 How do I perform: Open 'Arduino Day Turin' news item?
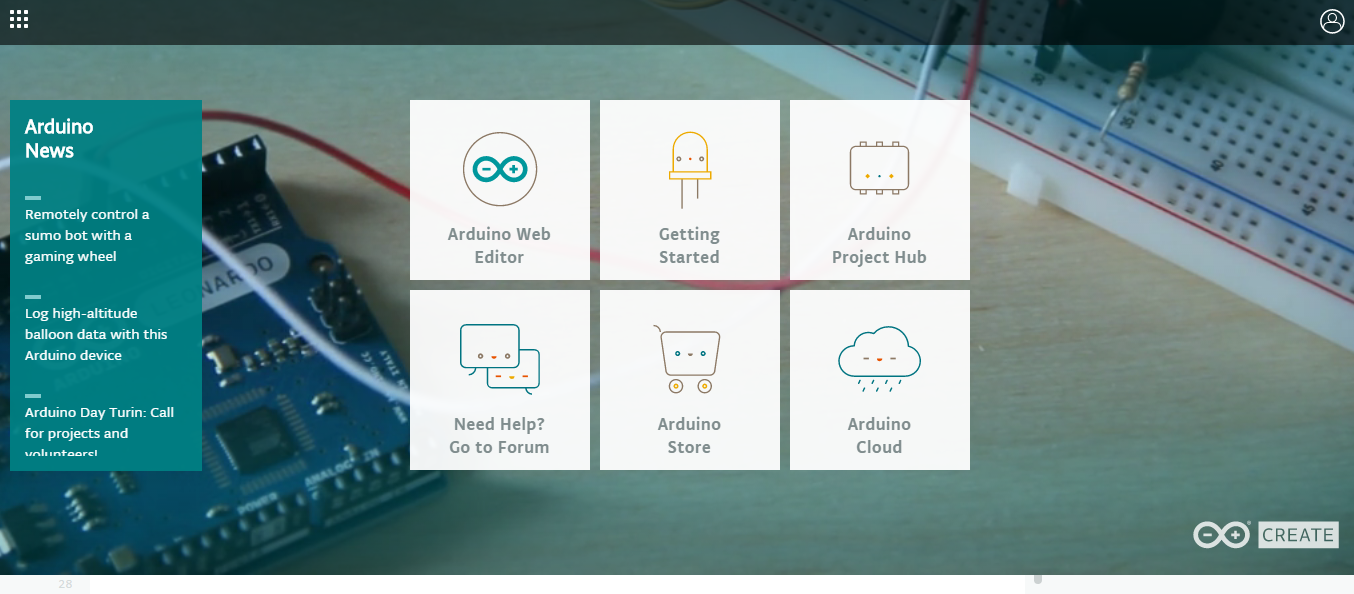(x=99, y=432)
